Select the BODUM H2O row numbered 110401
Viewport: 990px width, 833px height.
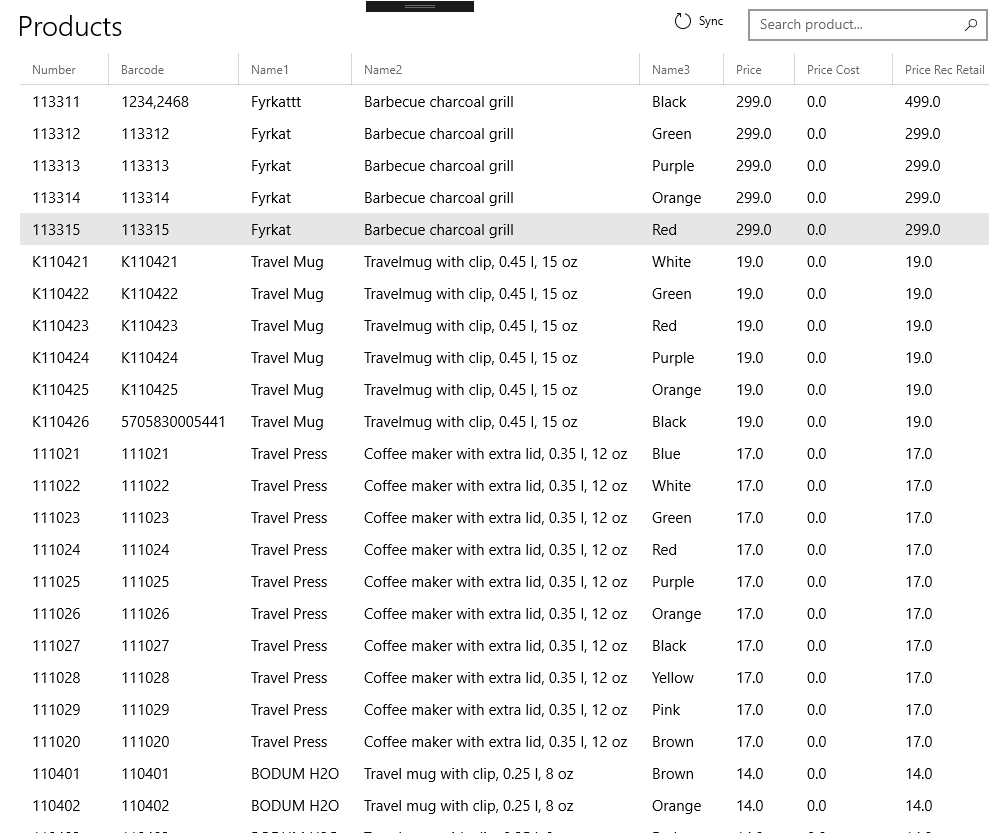(56, 774)
